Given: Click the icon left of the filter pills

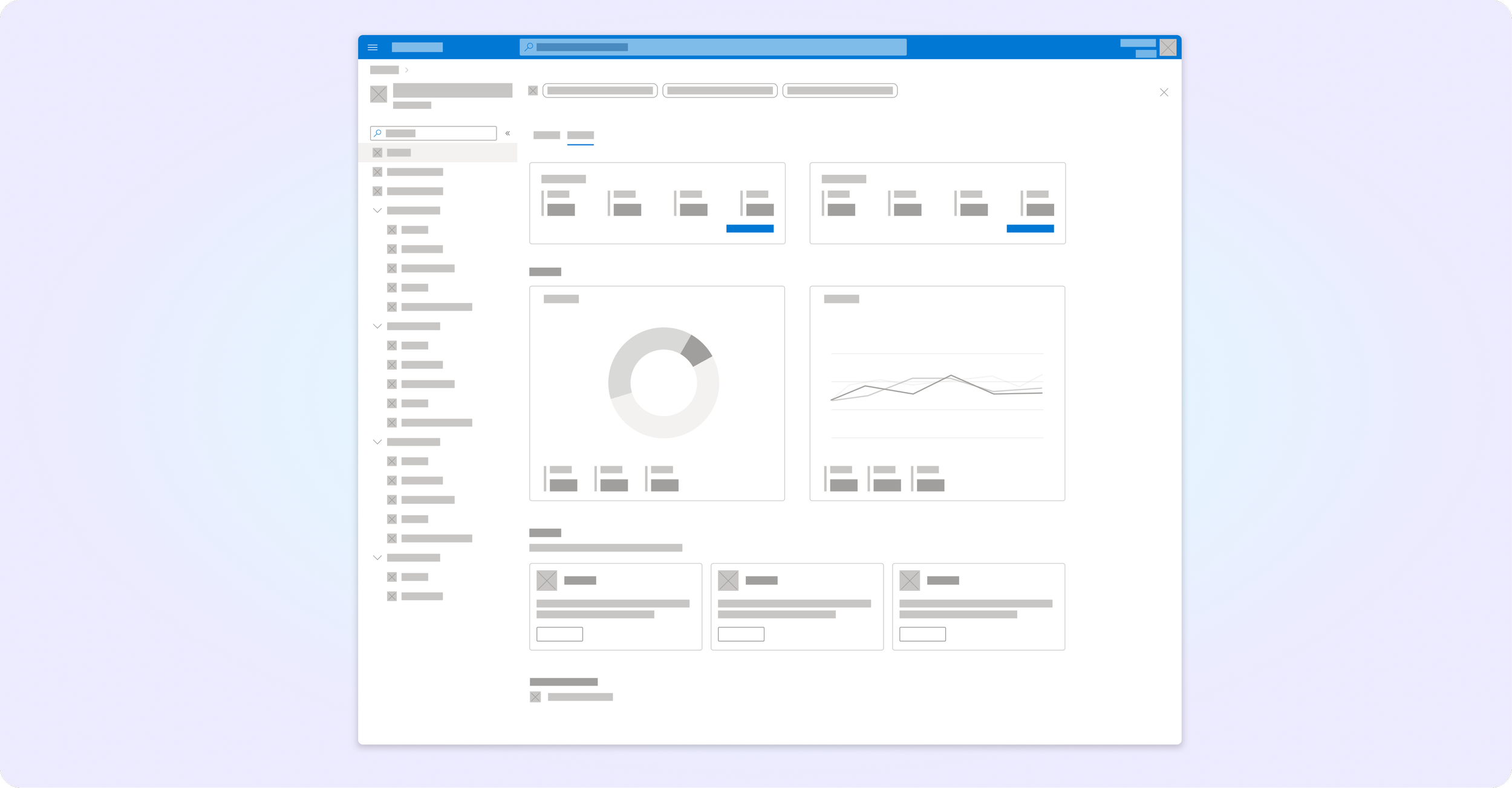Looking at the screenshot, I should (x=533, y=91).
